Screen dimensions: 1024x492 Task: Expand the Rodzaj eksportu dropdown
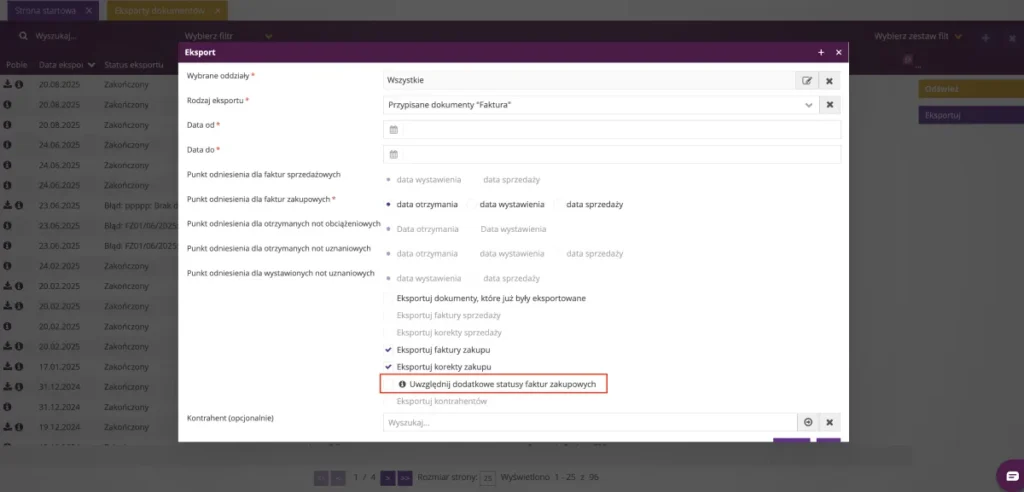click(808, 105)
